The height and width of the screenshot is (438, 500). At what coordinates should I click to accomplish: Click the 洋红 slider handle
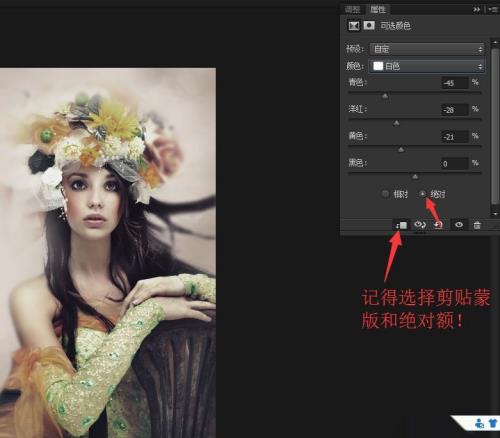pyautogui.click(x=396, y=123)
